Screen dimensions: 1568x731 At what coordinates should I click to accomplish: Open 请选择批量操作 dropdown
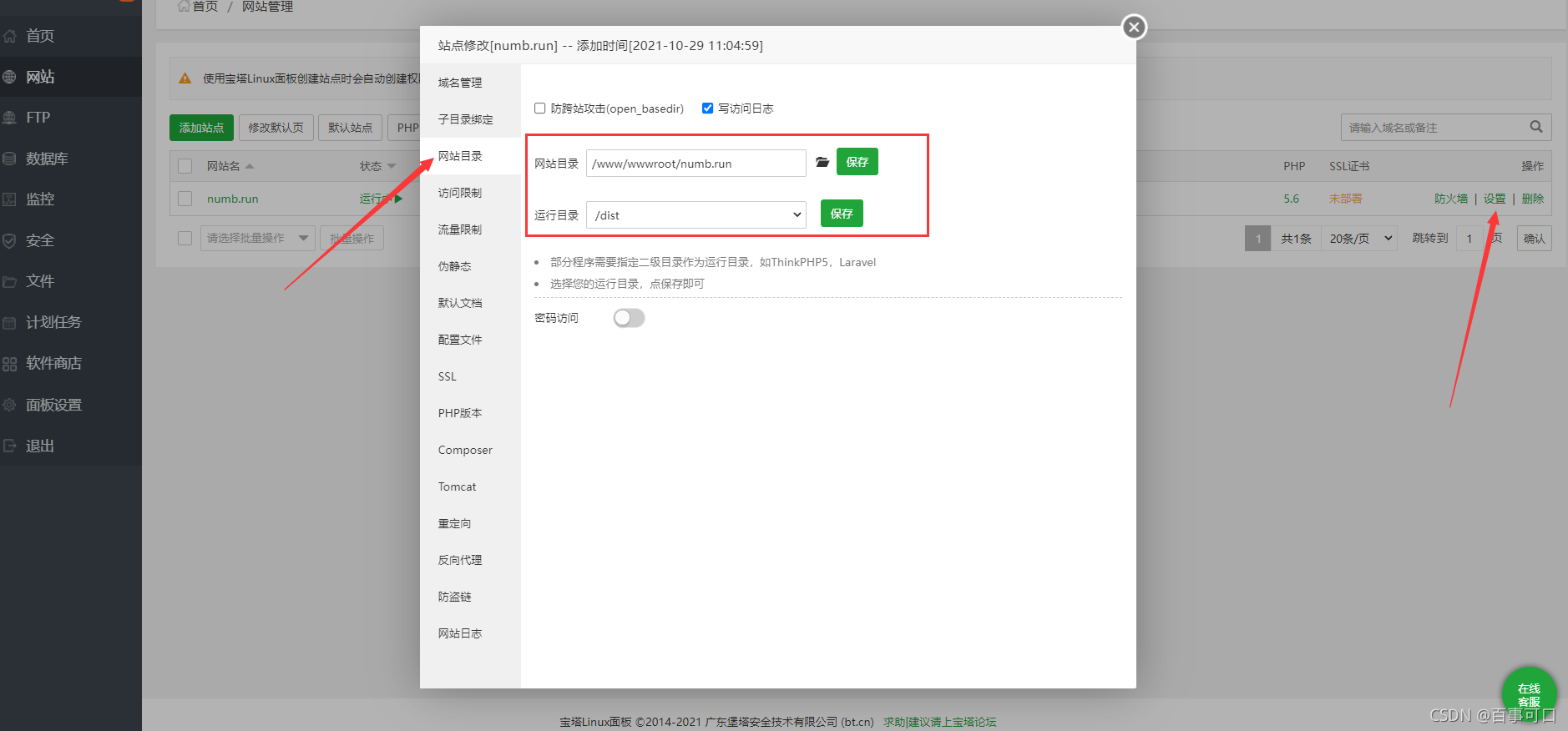coord(258,239)
